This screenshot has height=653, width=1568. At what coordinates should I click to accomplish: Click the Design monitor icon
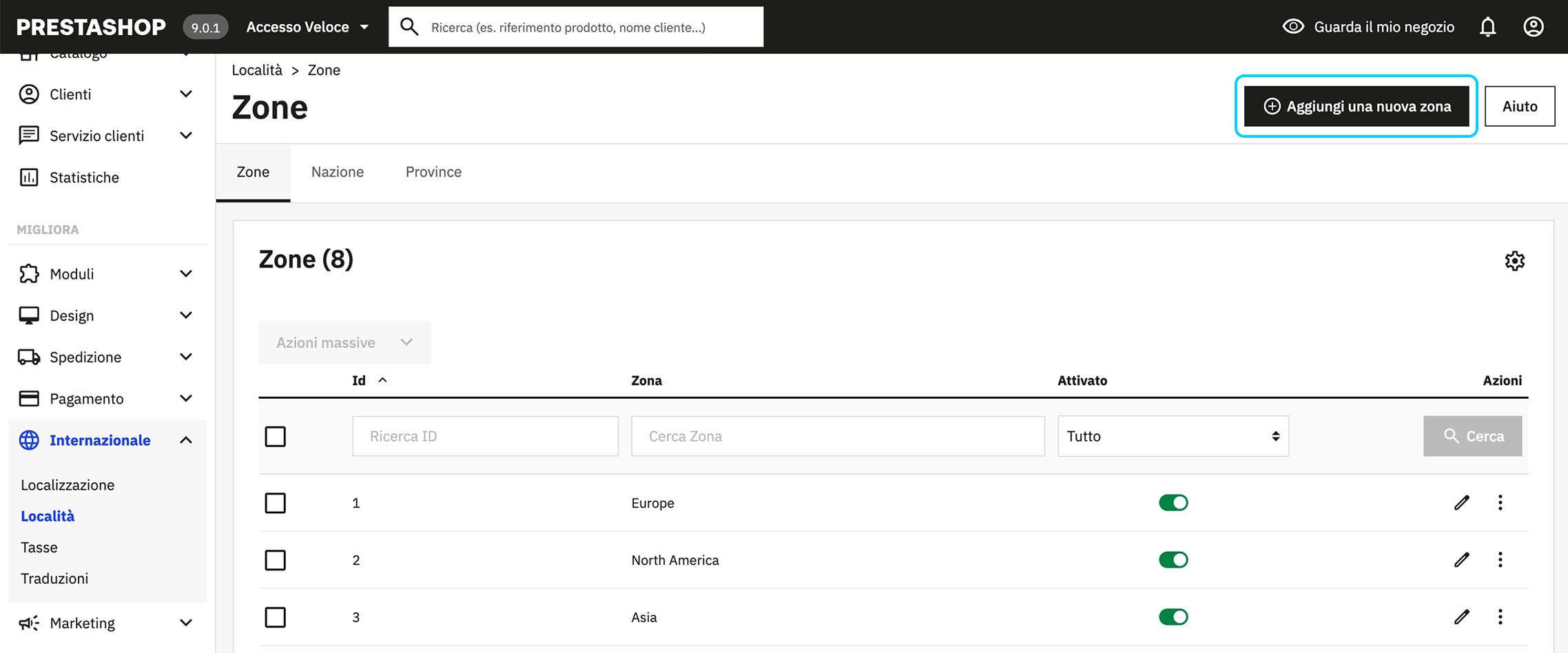[29, 315]
